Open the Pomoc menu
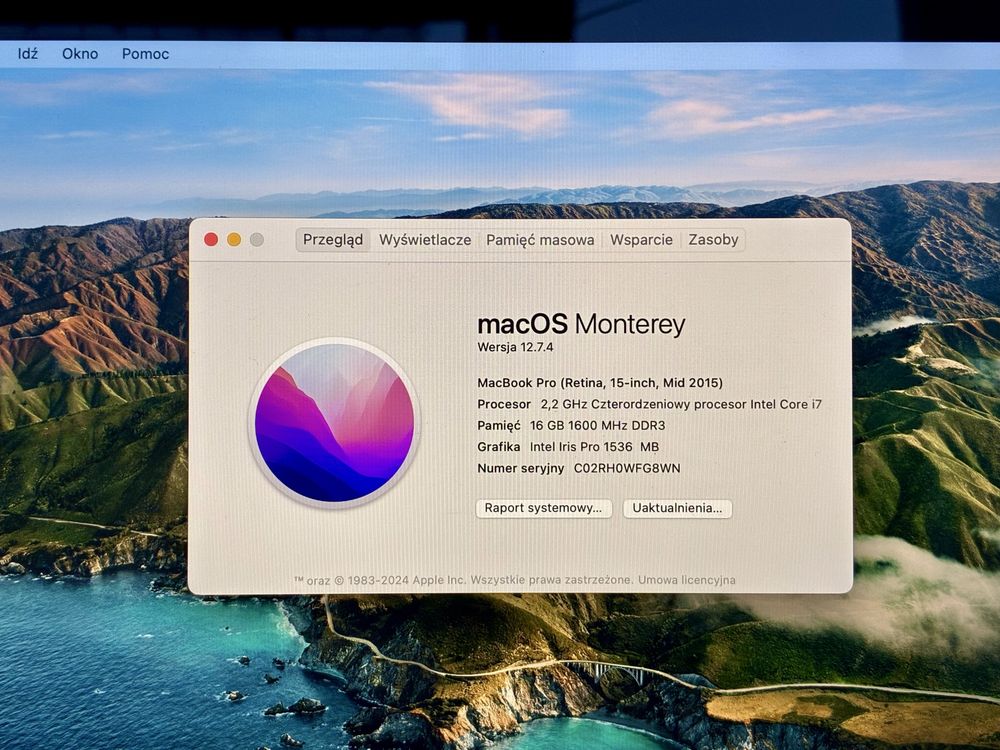Image resolution: width=1000 pixels, height=750 pixels. pos(145,54)
